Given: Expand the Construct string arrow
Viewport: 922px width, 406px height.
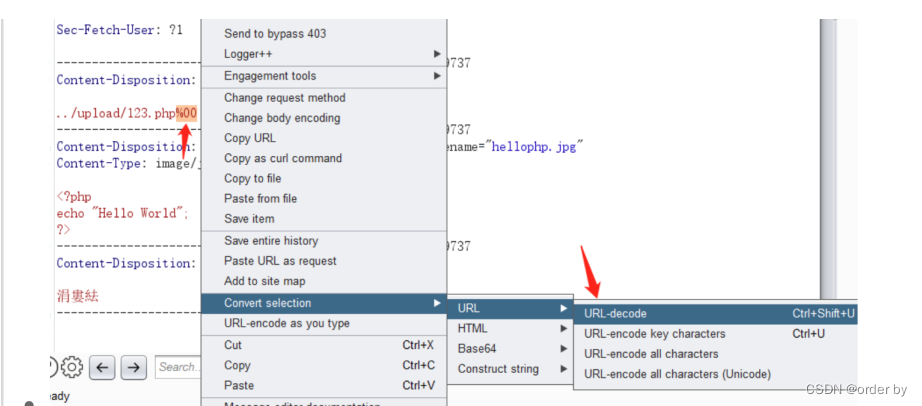Looking at the screenshot, I should click(564, 369).
